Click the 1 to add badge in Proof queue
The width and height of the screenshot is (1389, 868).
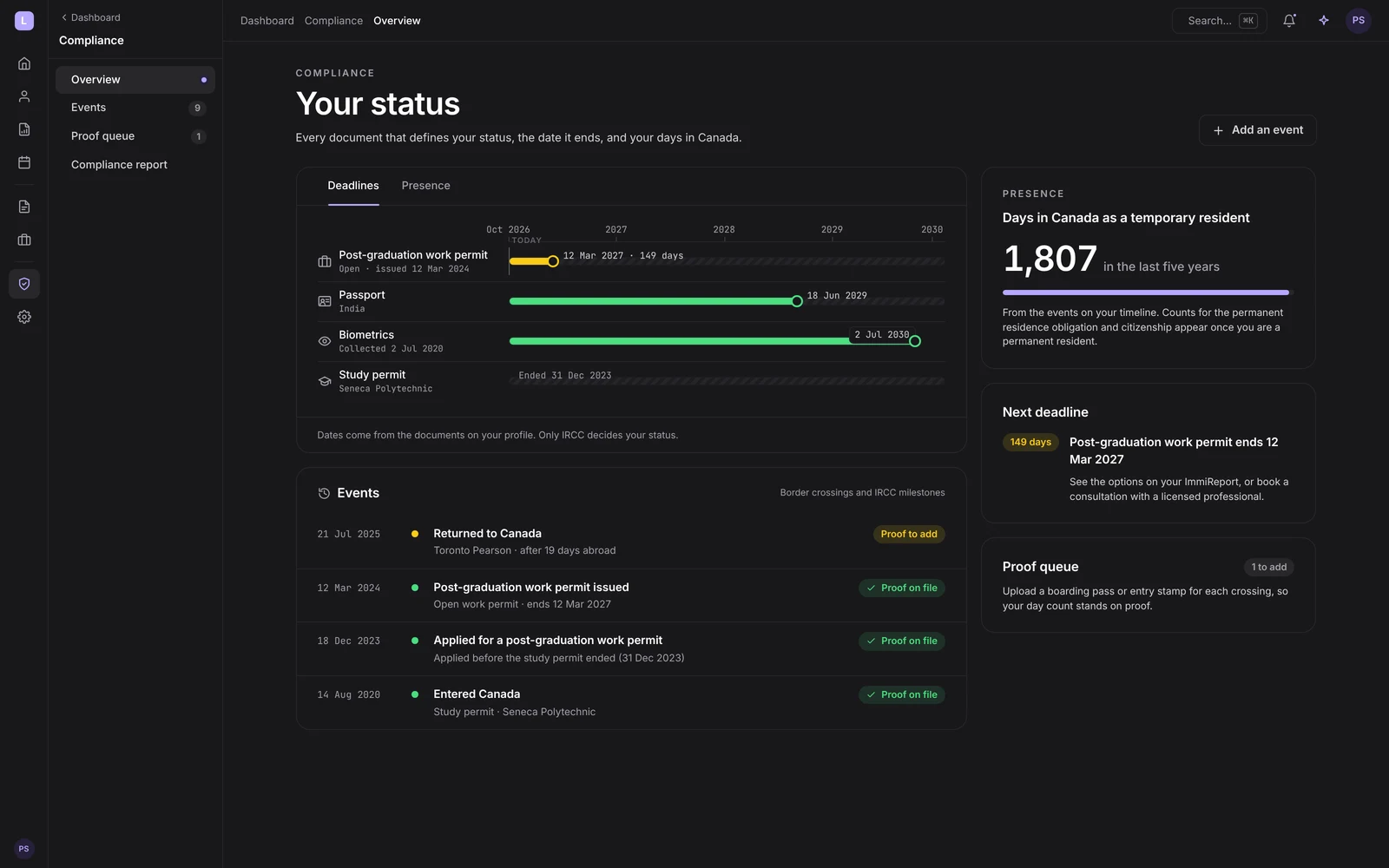tap(1269, 567)
